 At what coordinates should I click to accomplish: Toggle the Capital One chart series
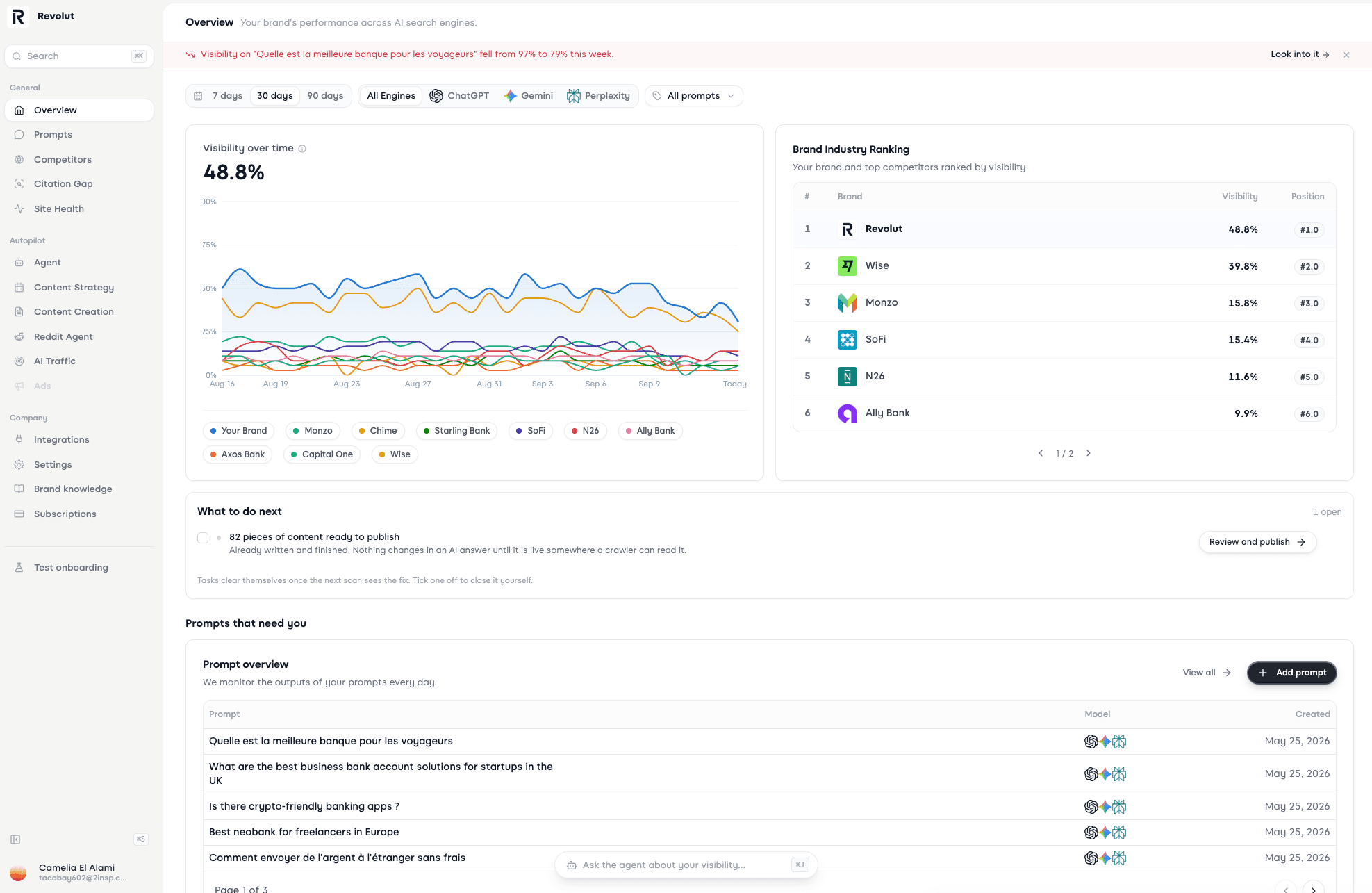[x=322, y=454]
